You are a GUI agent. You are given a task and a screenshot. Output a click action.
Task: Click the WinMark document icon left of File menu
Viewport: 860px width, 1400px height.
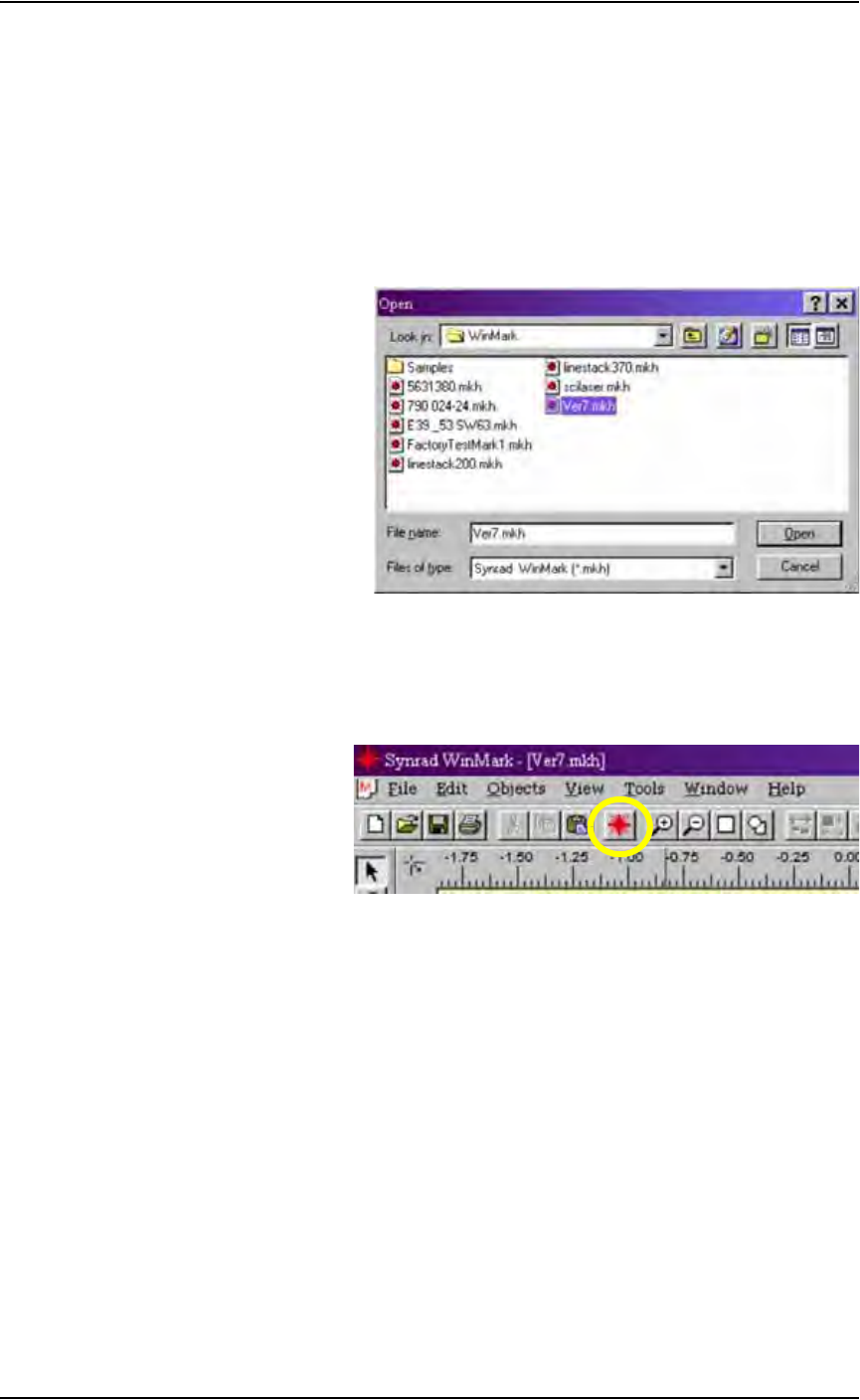[368, 789]
